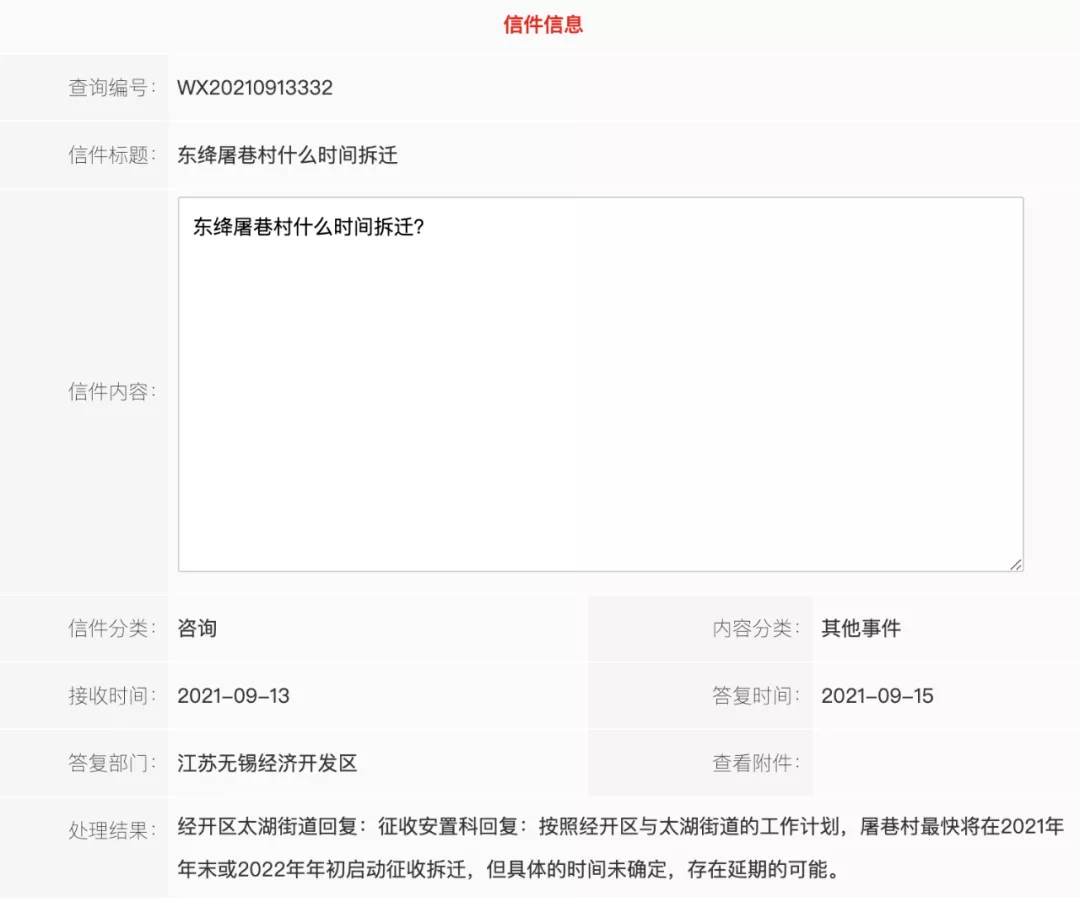Click the reply date 2021-09-15
This screenshot has width=1080, height=902.
877,696
